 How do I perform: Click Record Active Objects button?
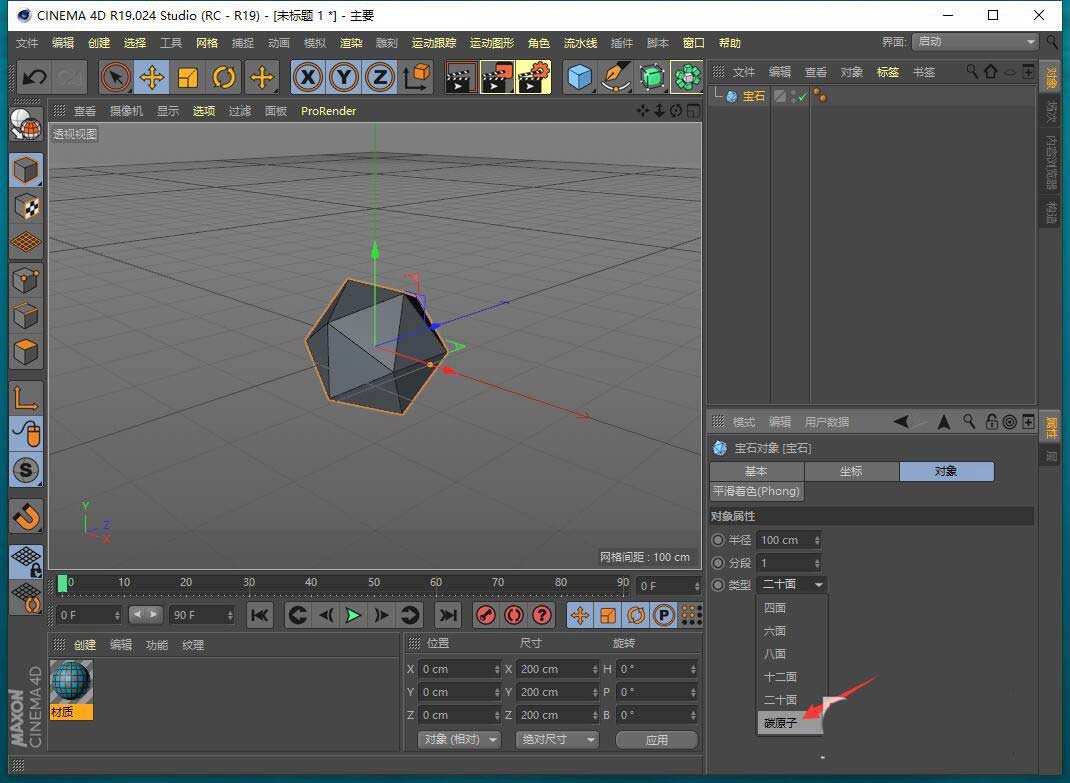pyautogui.click(x=486, y=616)
